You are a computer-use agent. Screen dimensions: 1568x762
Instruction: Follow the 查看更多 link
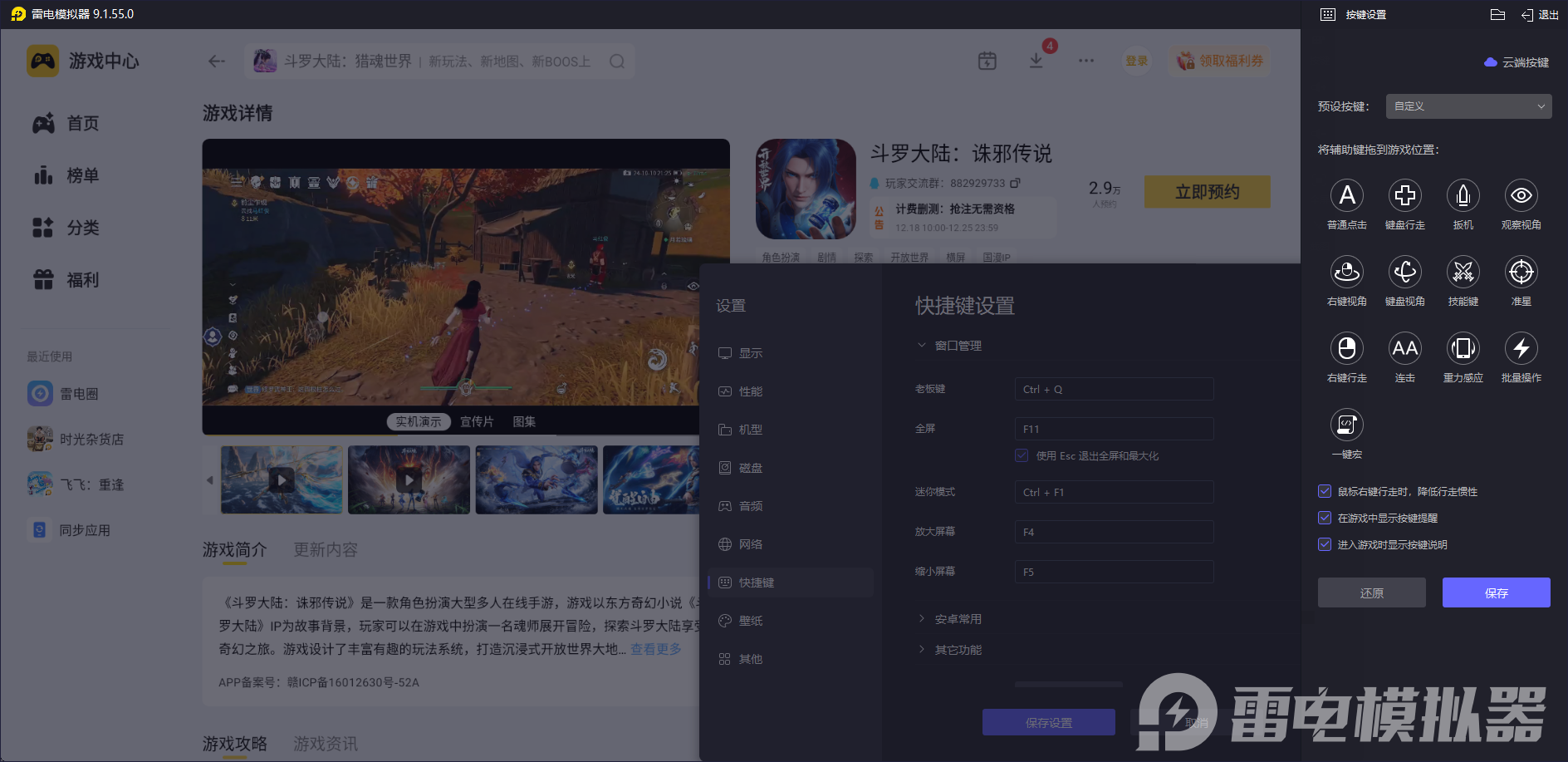[x=656, y=649]
